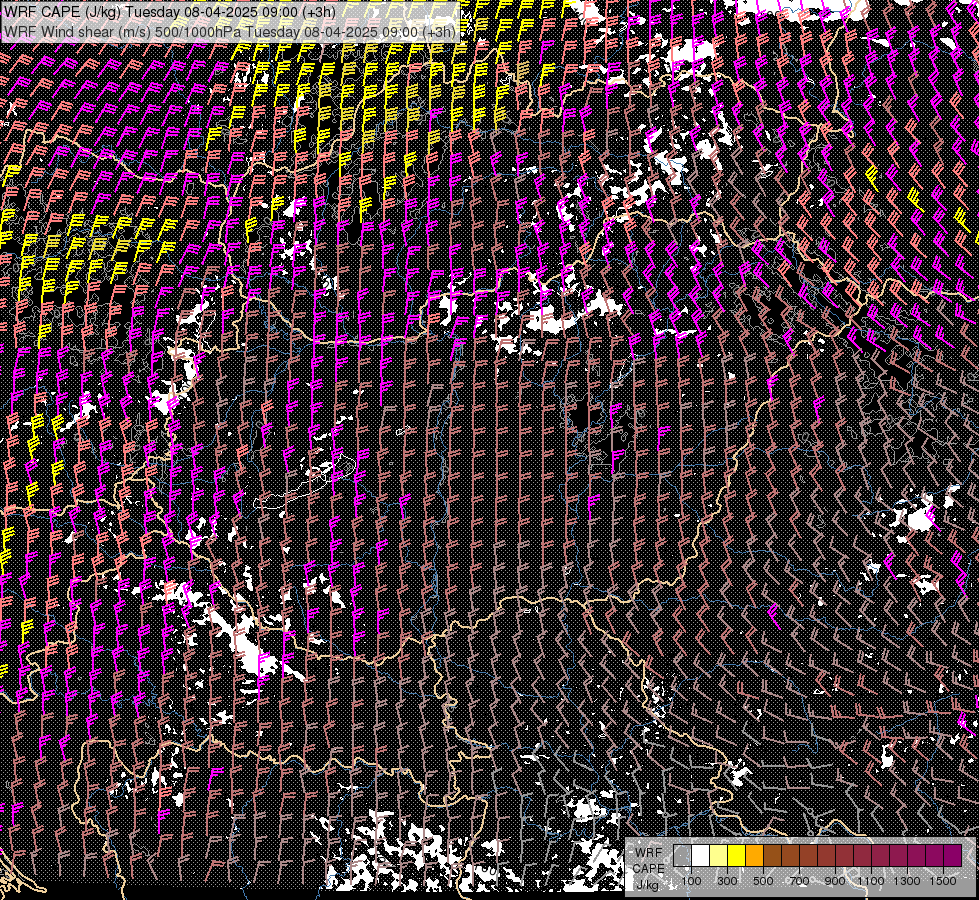Screen dimensions: 979x900
Task: Click the CAPE label in the legend
Action: coord(649,869)
